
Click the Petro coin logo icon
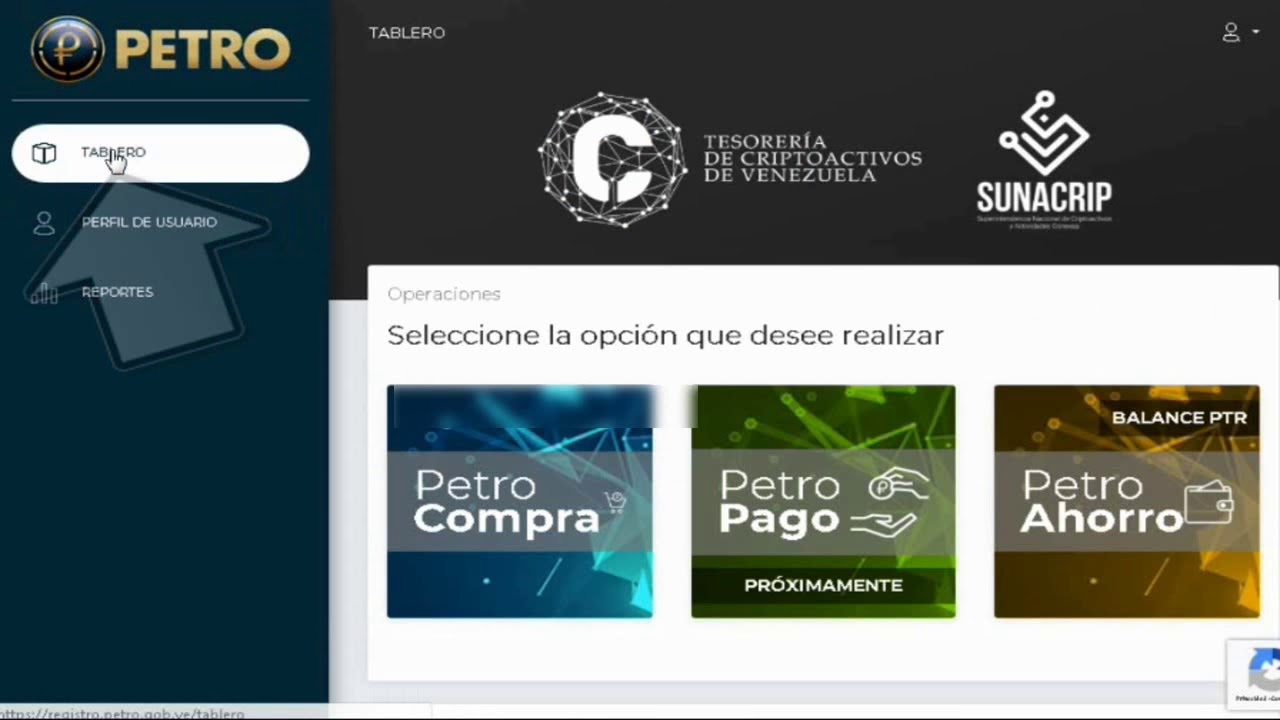(x=67, y=48)
